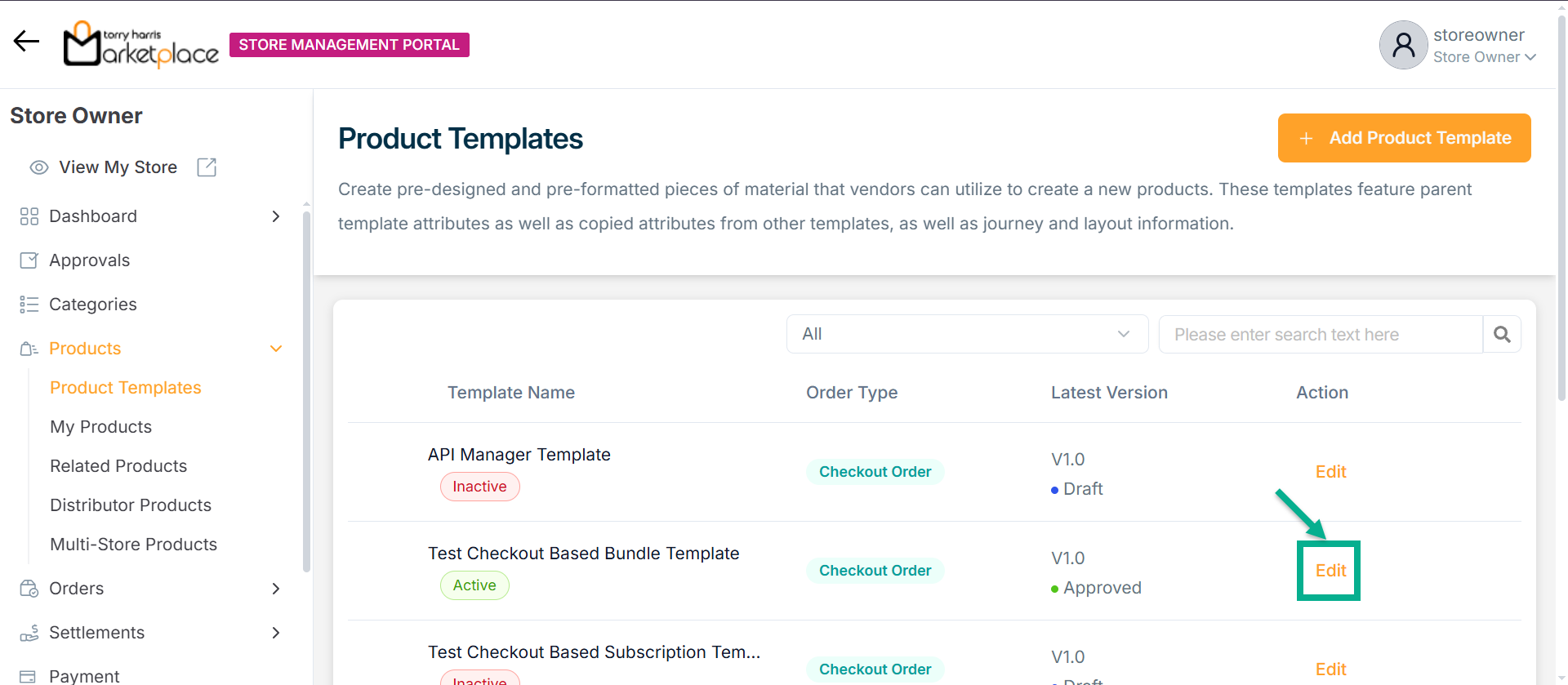Click the back arrow icon
The height and width of the screenshot is (685, 1568).
(x=26, y=41)
